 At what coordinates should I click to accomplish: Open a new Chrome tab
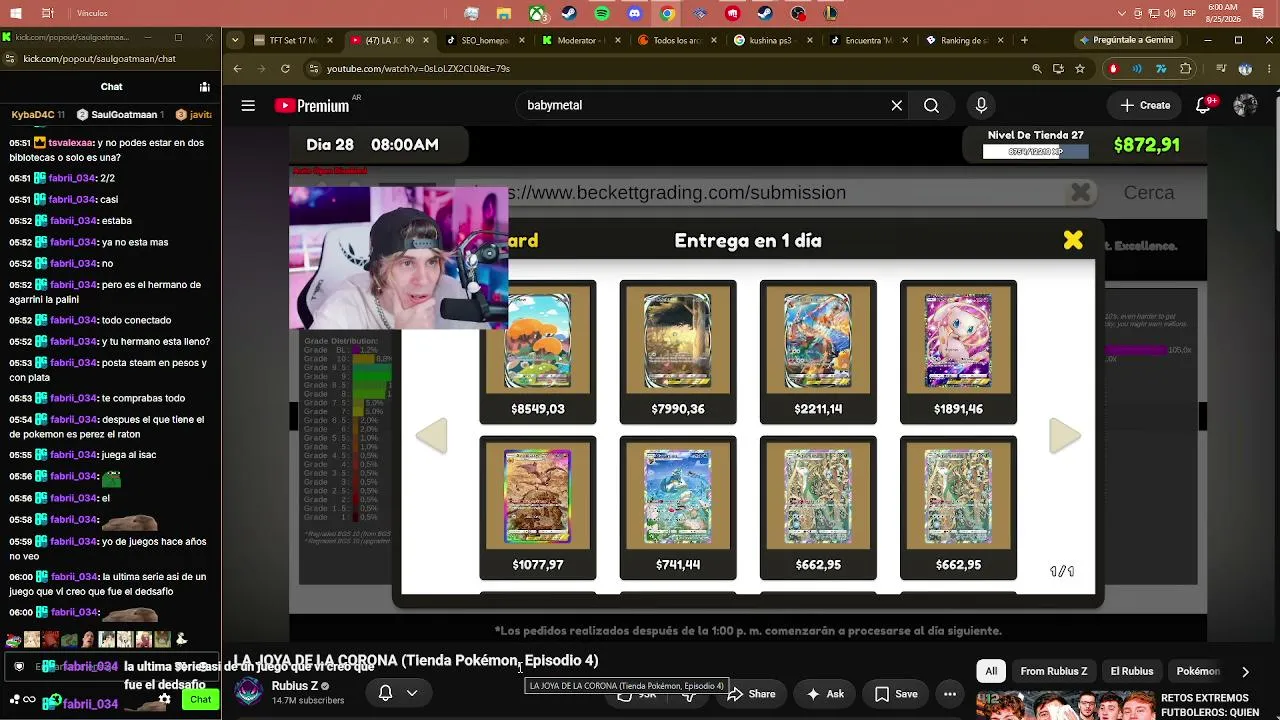(x=1024, y=40)
